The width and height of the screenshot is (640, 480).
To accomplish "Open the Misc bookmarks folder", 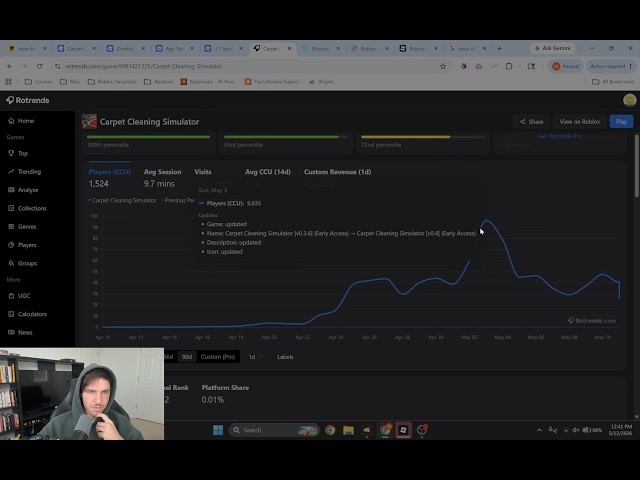I will coord(70,82).
